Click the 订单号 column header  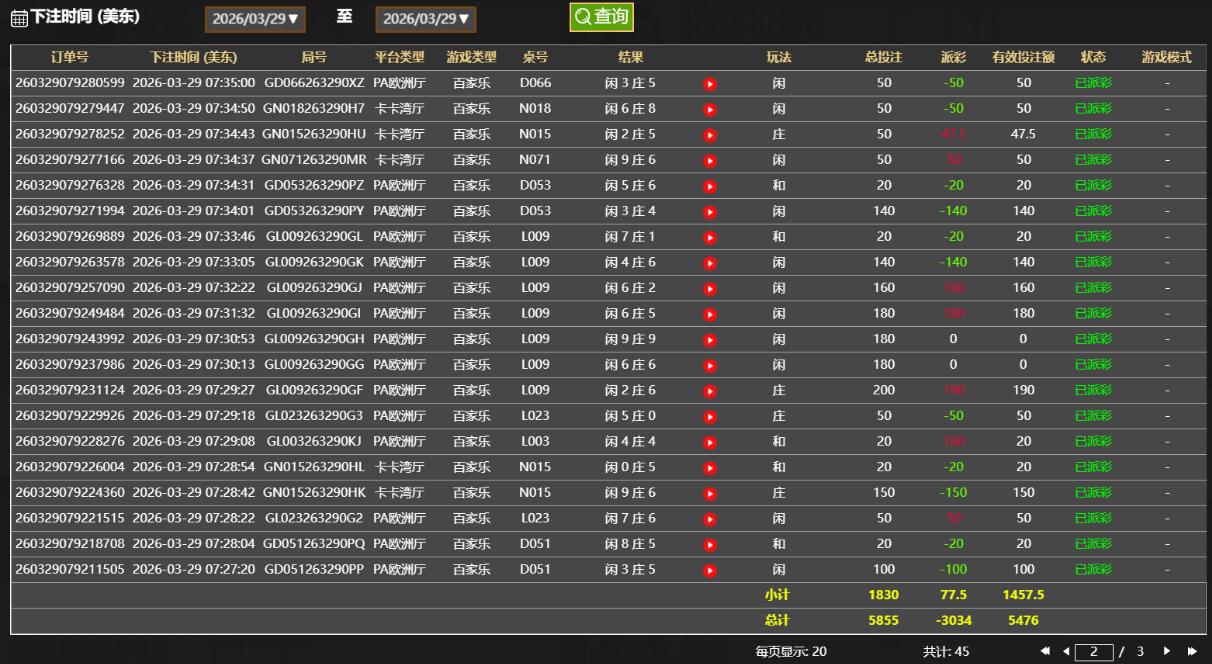tap(70, 57)
